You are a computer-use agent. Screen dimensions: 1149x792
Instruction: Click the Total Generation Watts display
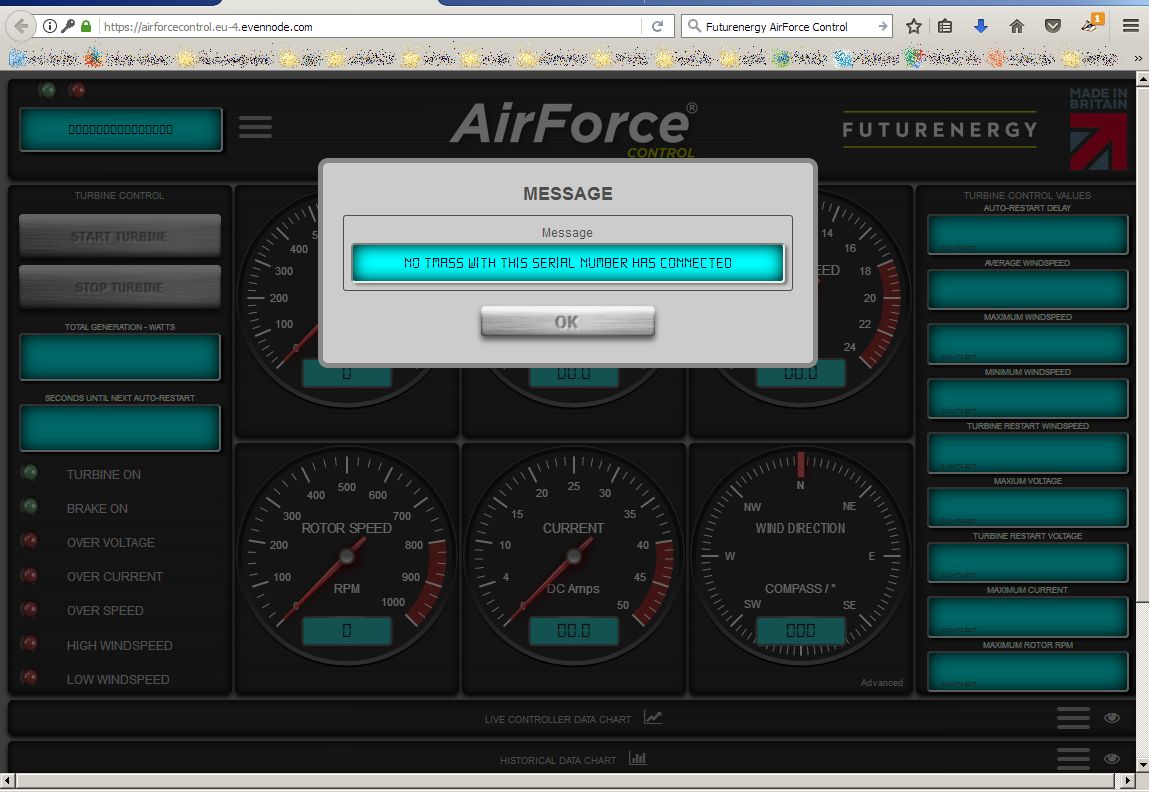120,357
